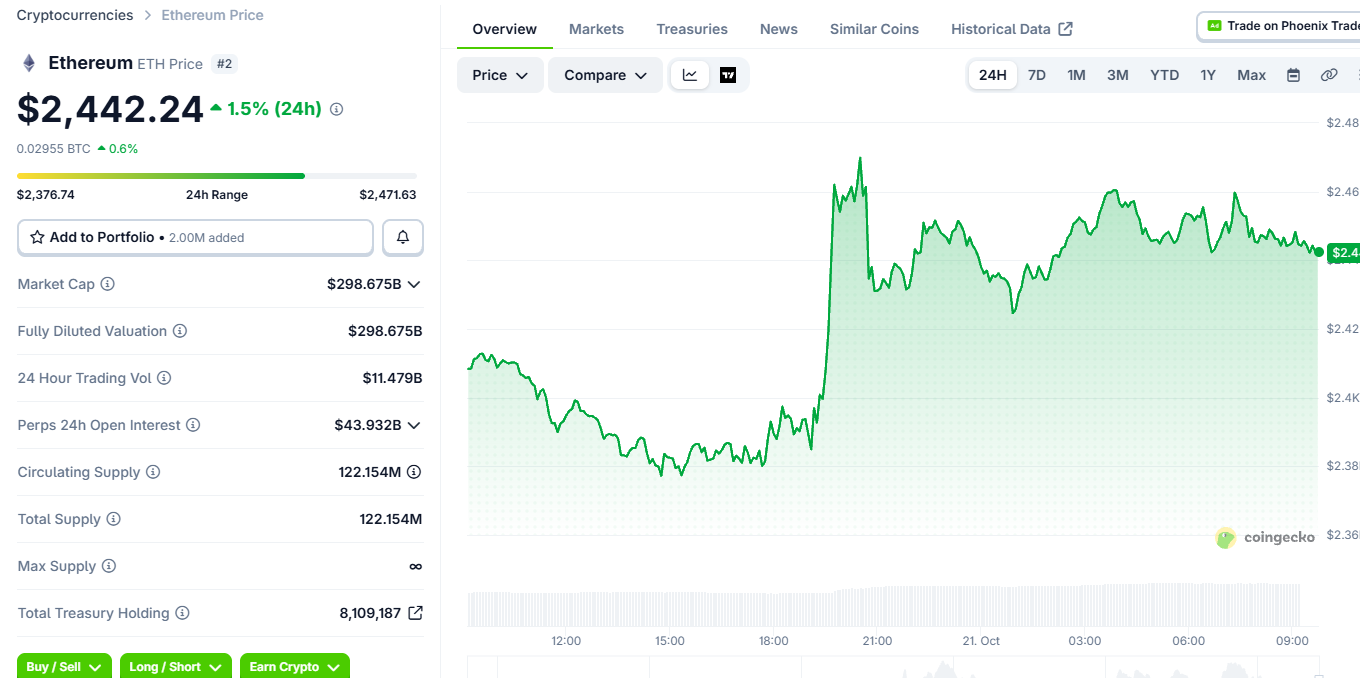
Task: Click the $298.675B Fully Diluted Valuation value
Action: [x=385, y=331]
